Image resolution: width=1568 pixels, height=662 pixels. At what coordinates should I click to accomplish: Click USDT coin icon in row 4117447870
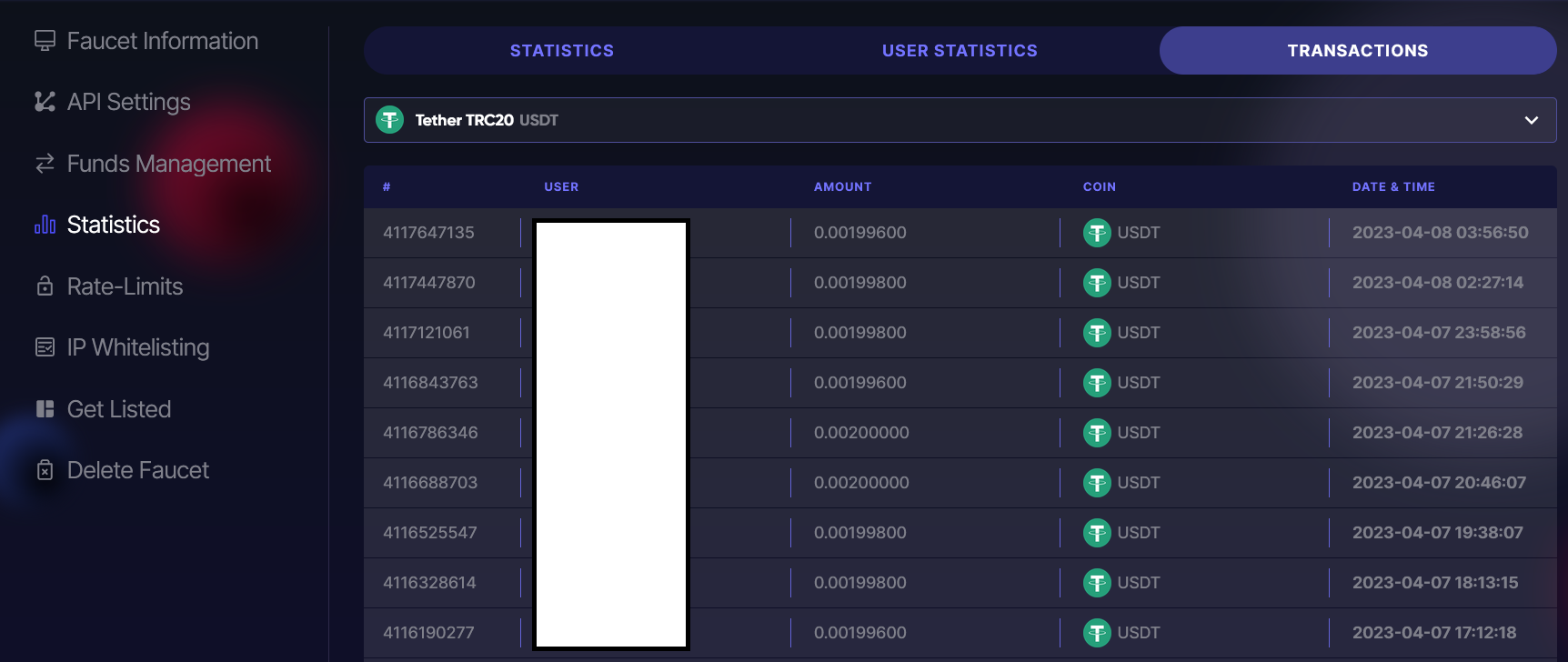coord(1097,283)
